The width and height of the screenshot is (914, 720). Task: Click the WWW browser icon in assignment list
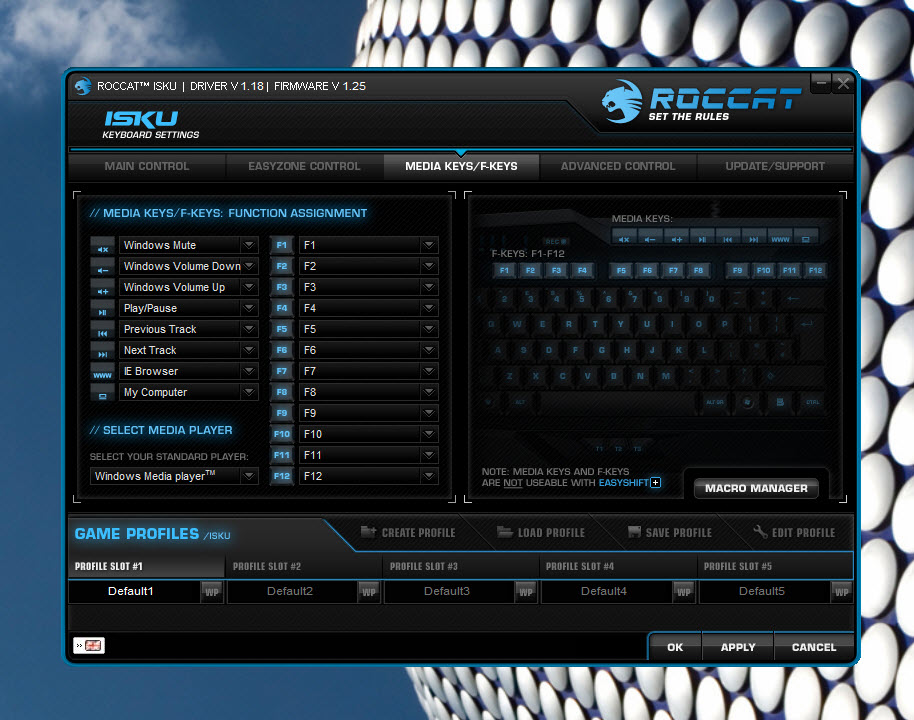tap(103, 372)
